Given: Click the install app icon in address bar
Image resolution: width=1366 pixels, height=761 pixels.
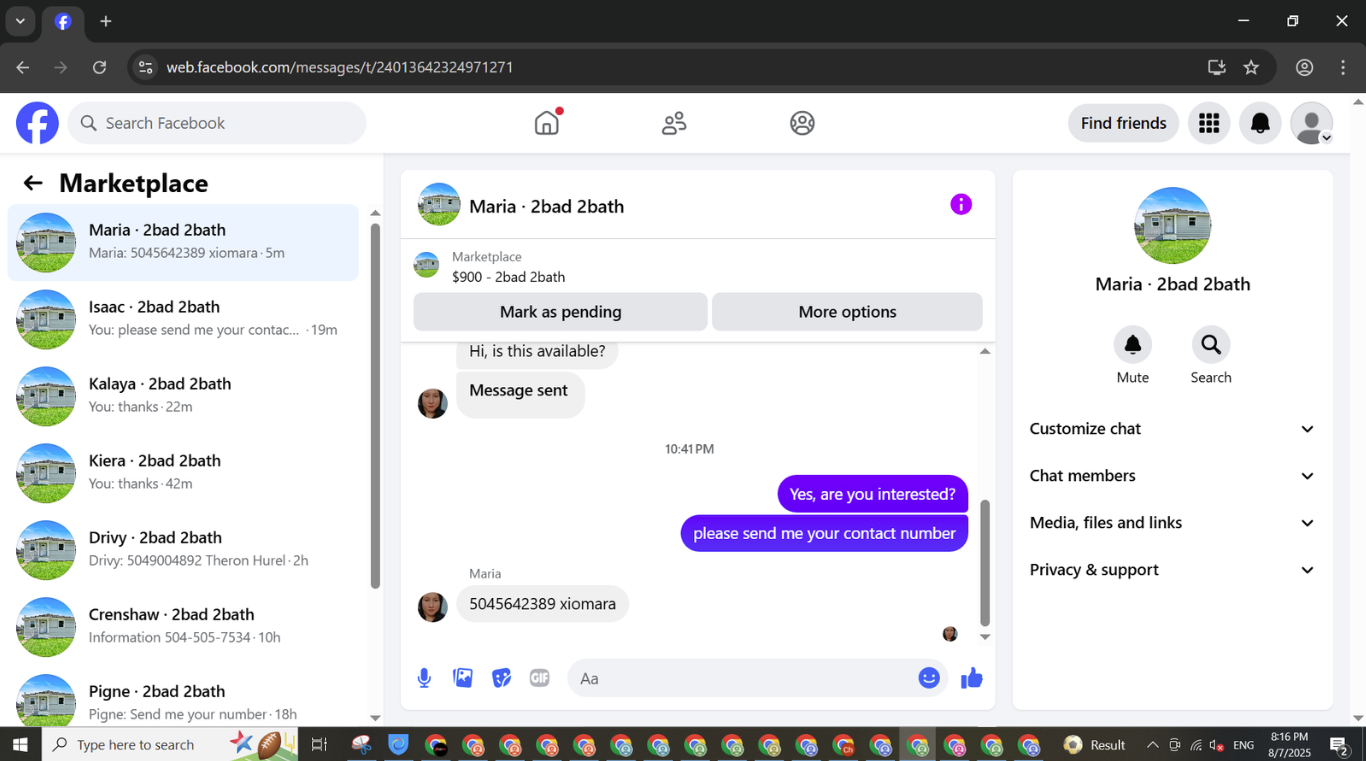Looking at the screenshot, I should [x=1217, y=67].
